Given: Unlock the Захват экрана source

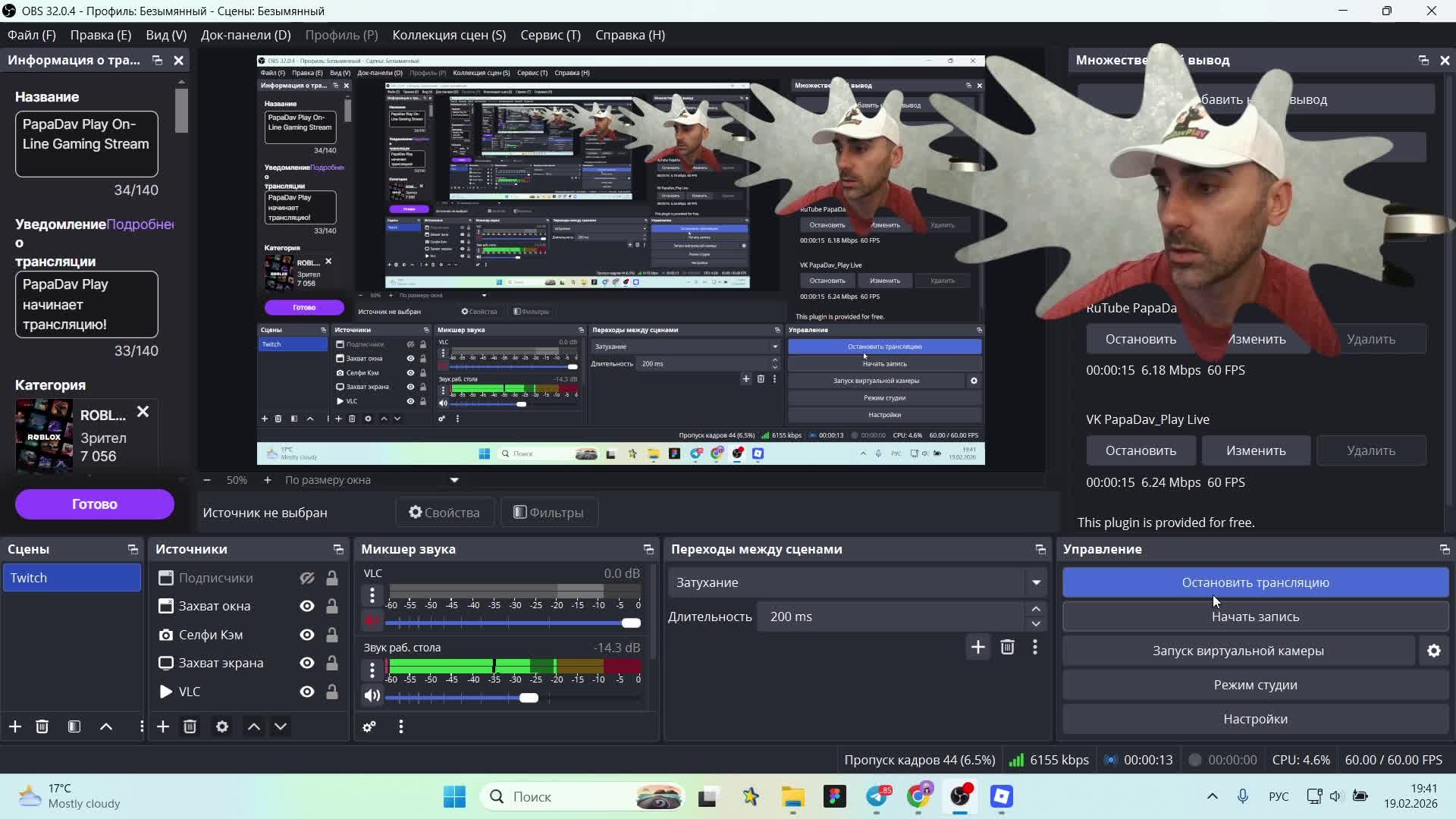Looking at the screenshot, I should pyautogui.click(x=332, y=663).
